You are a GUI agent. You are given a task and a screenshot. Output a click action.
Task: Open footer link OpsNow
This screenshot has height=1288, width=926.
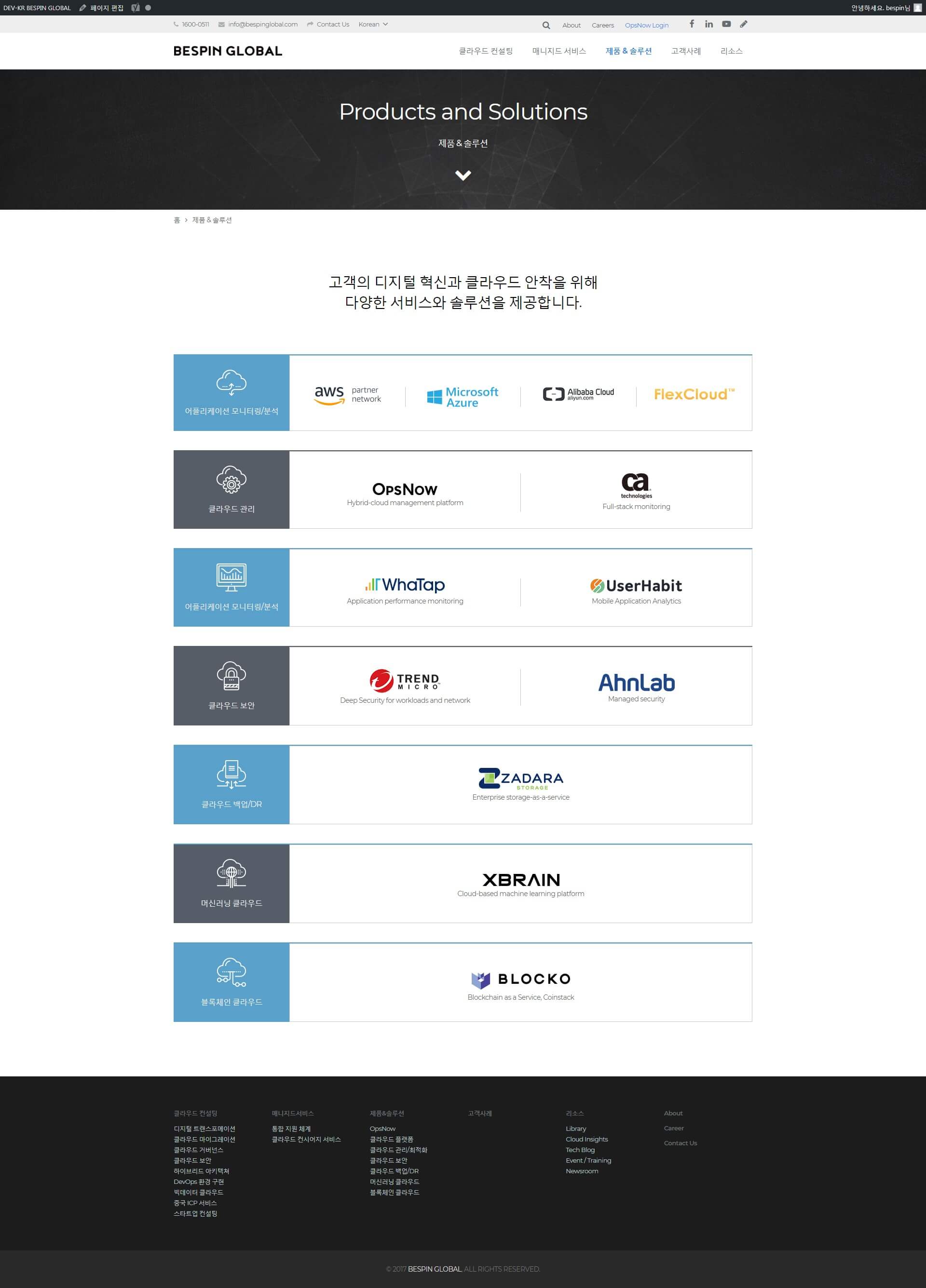pyautogui.click(x=382, y=1128)
